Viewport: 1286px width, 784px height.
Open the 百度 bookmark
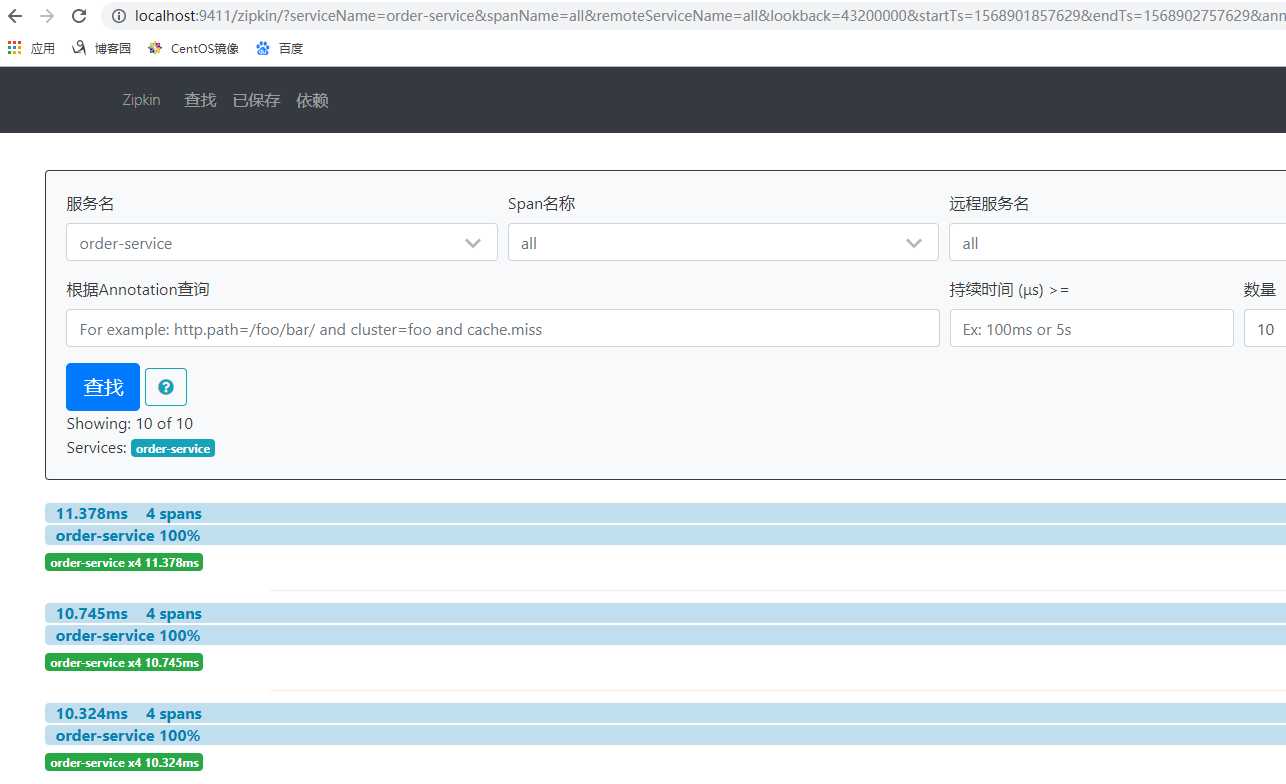(x=279, y=48)
